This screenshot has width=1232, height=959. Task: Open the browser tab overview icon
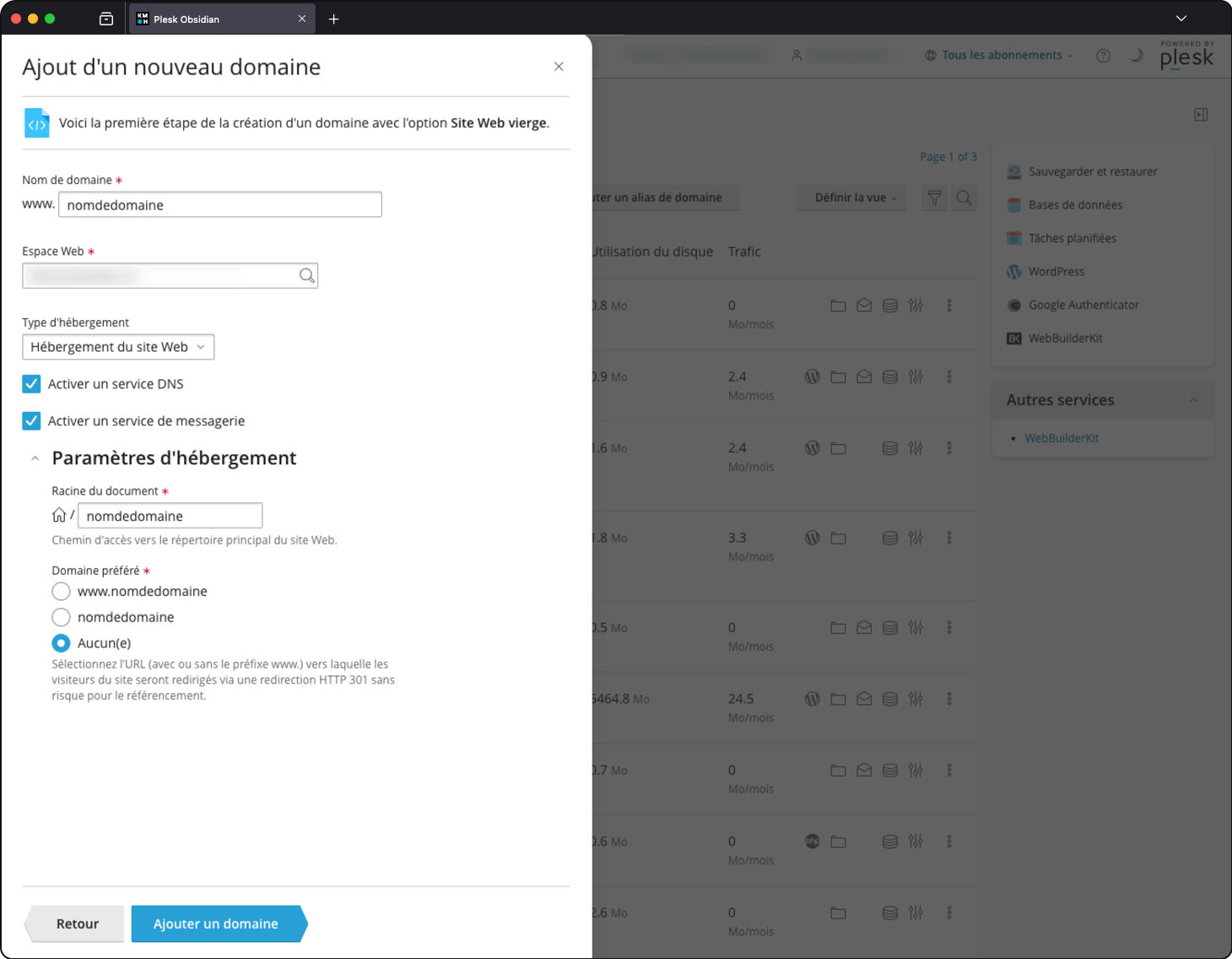(106, 19)
